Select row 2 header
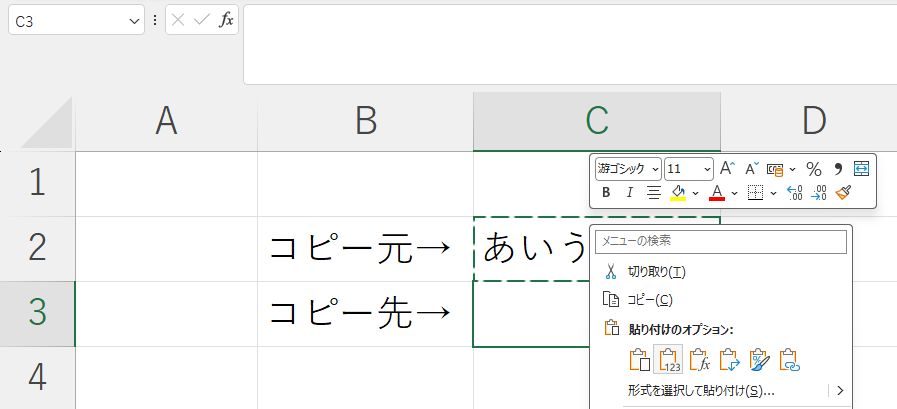This screenshot has width=897, height=409. 37,249
